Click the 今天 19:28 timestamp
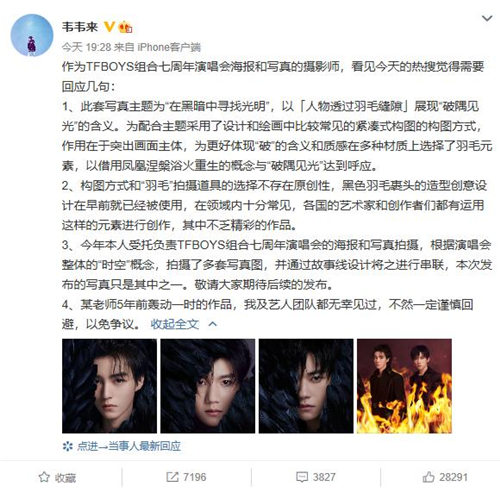Screen dimensions: 500x492 86,47
